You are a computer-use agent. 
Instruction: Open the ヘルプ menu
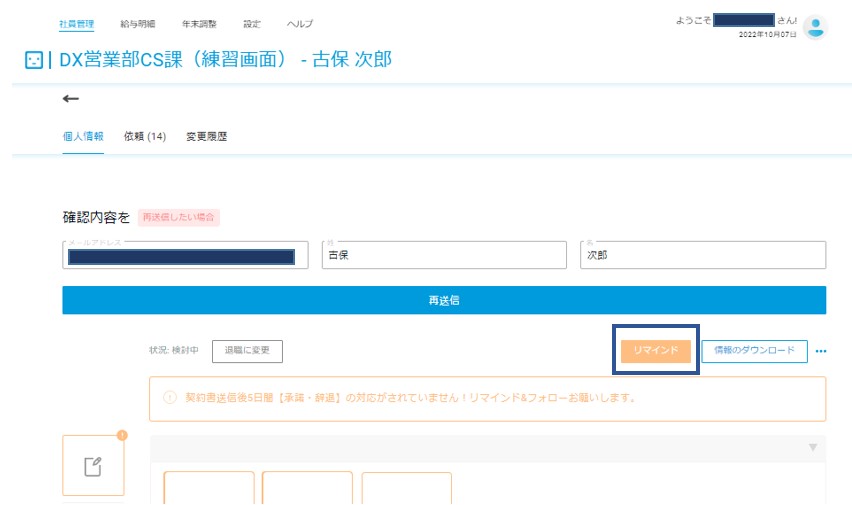point(299,24)
